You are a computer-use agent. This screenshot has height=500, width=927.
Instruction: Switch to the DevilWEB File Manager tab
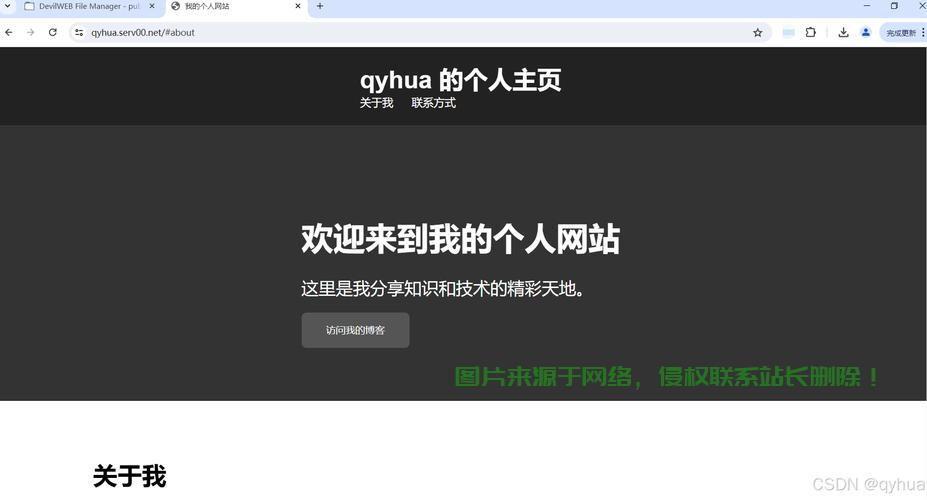point(89,7)
